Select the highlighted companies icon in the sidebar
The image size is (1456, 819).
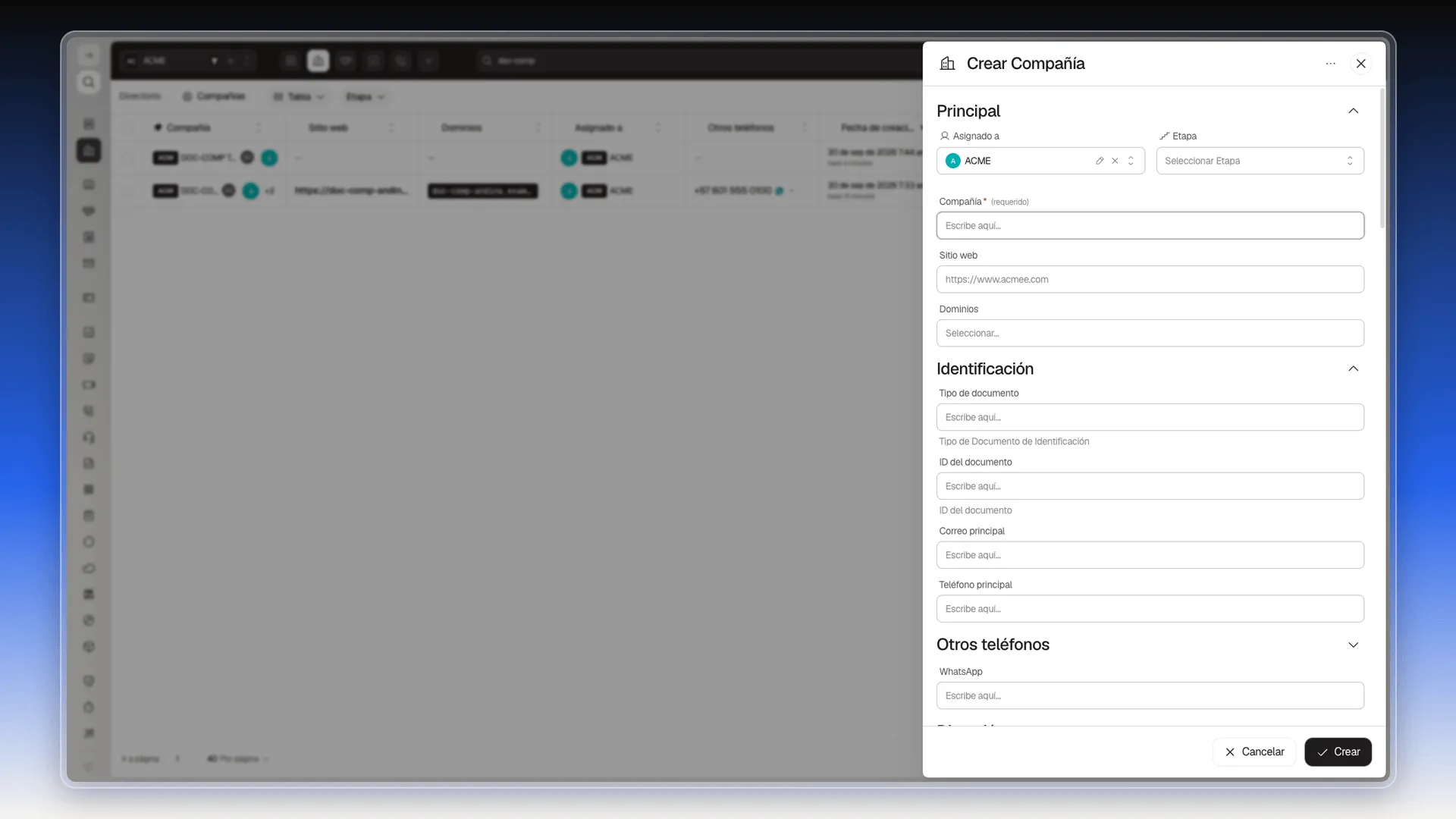pos(89,150)
